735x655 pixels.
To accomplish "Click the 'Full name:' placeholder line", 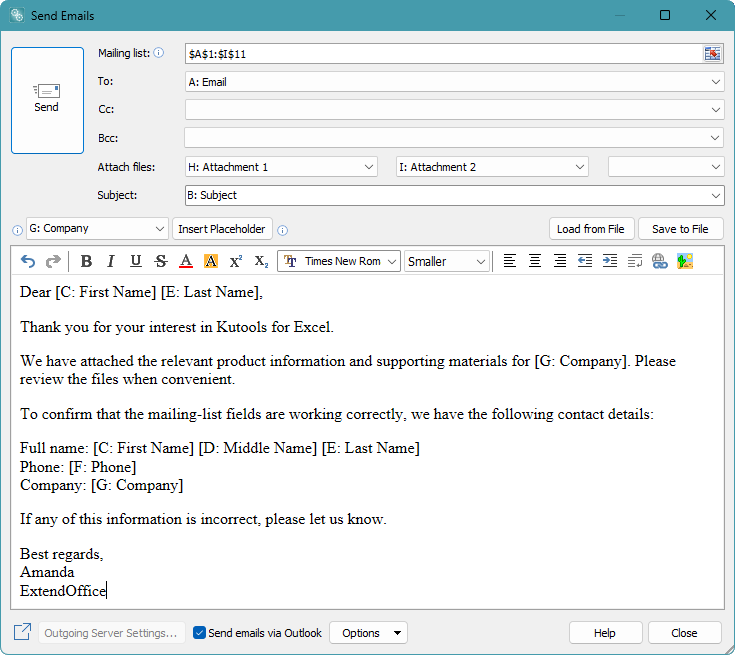I will (219, 448).
